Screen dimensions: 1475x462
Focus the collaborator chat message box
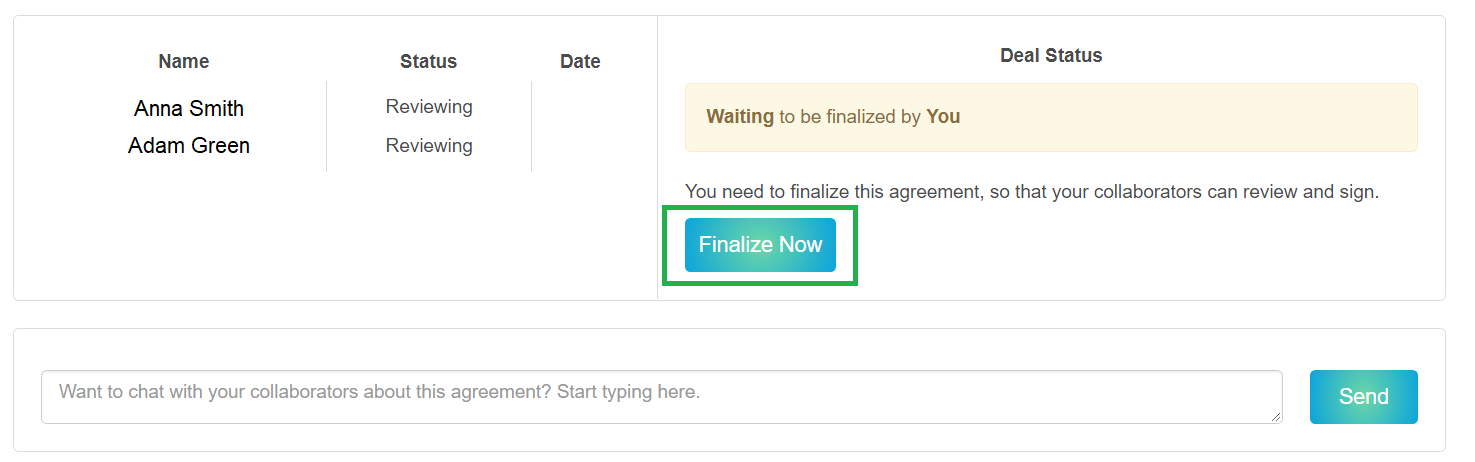coord(660,396)
